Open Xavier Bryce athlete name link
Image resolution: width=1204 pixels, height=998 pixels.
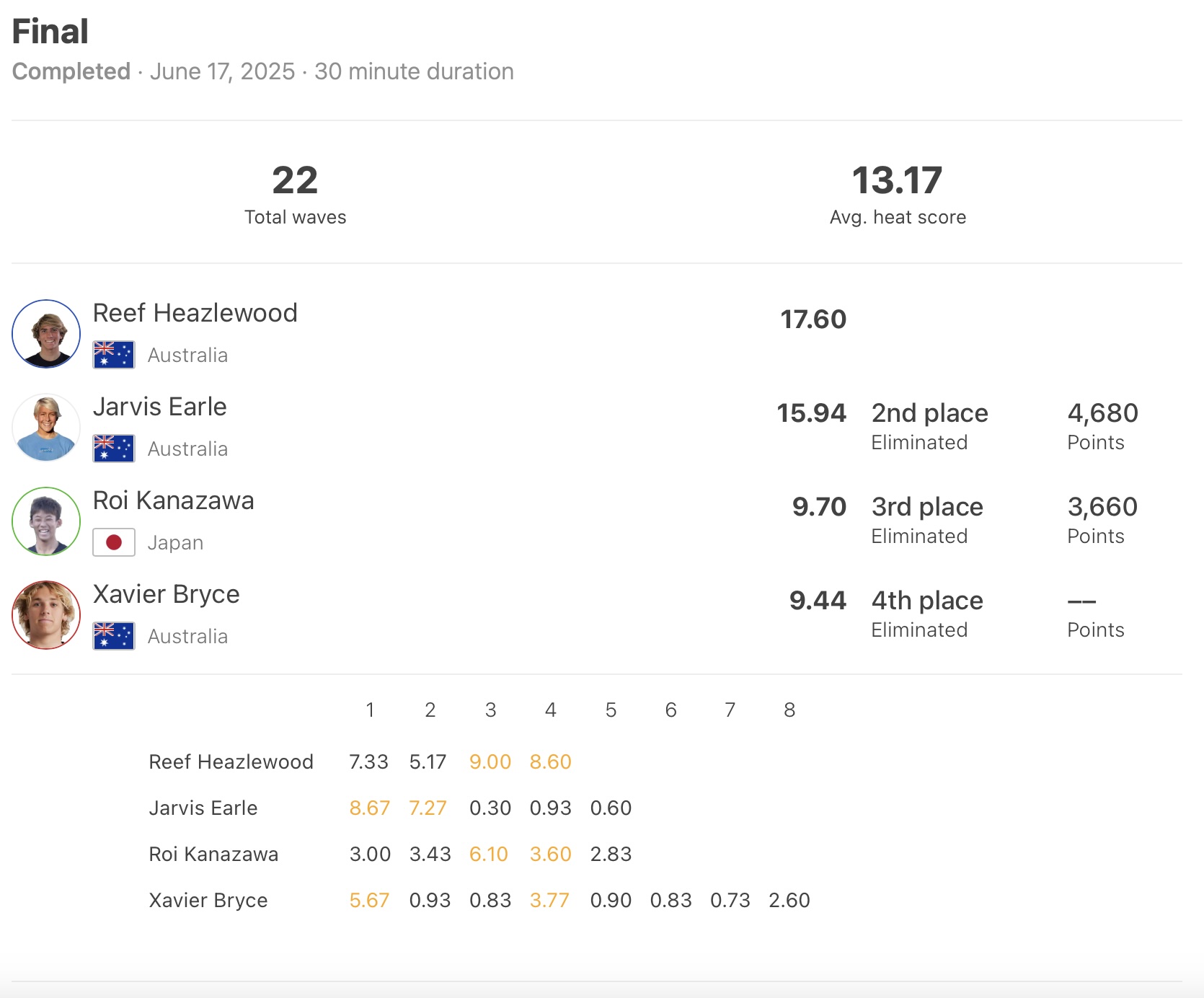coord(167,594)
